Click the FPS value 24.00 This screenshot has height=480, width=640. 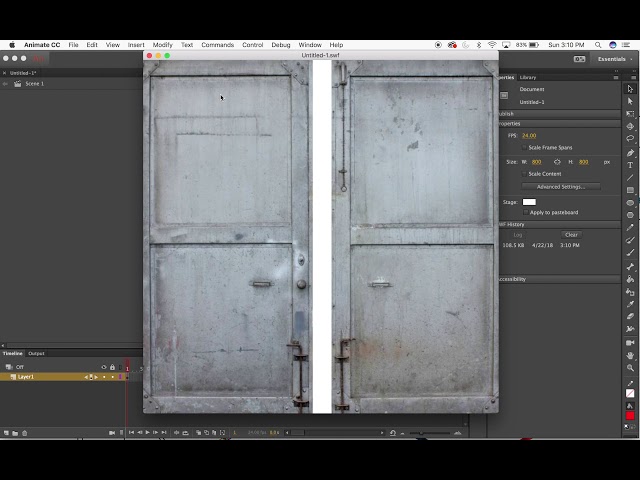click(529, 136)
